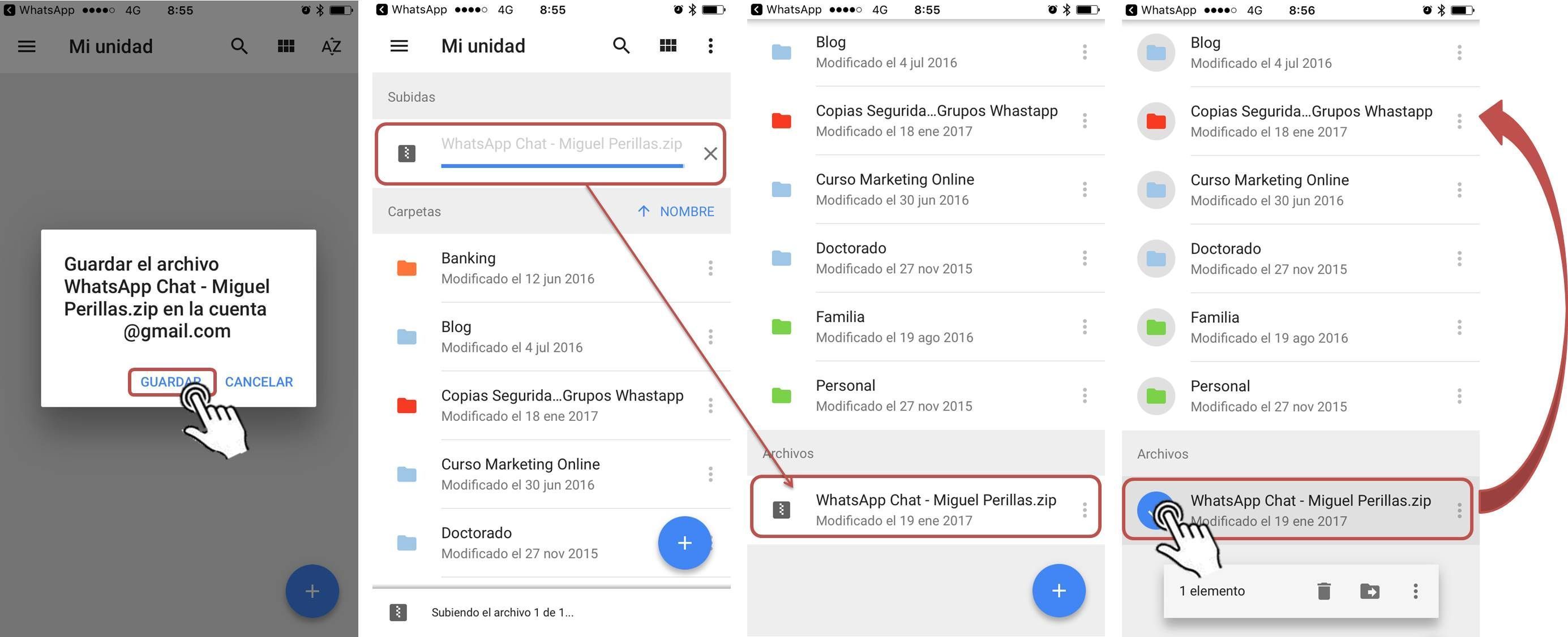Tap the zip icon of the uploading file

click(x=406, y=153)
